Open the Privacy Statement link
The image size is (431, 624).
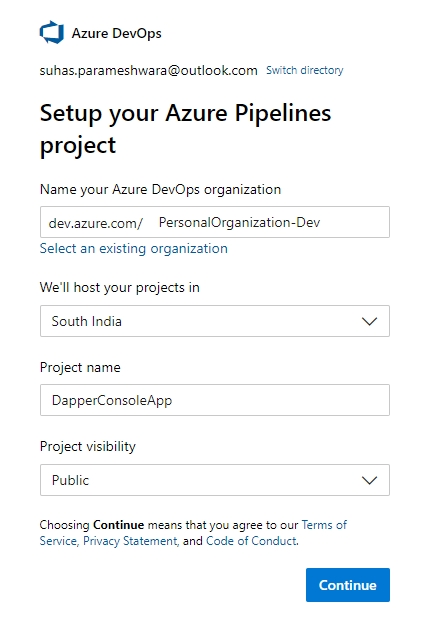click(131, 541)
